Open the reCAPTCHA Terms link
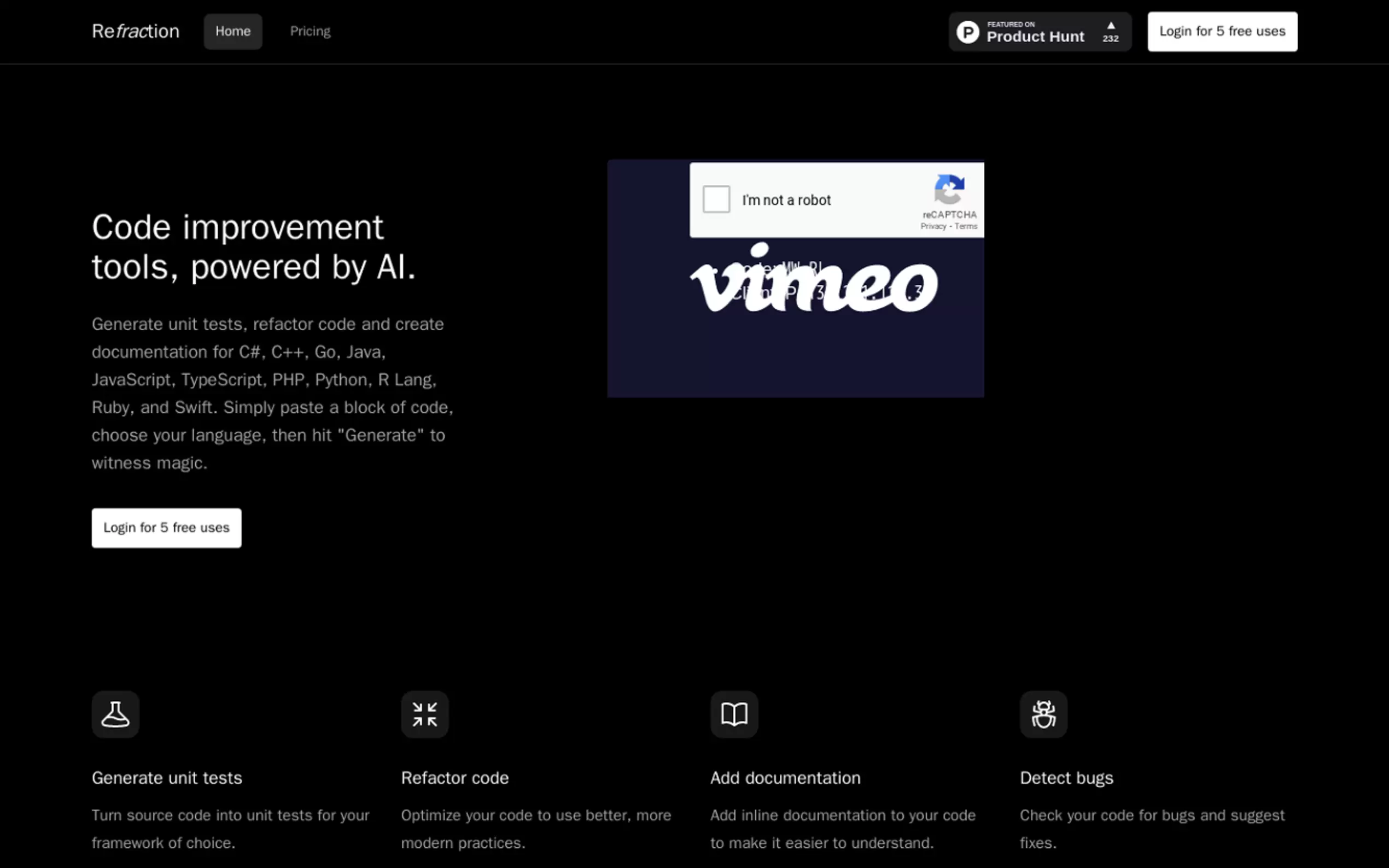 coord(966,226)
